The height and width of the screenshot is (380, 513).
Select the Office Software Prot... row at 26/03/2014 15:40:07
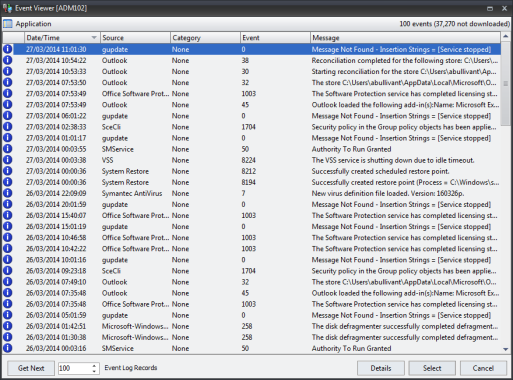click(x=251, y=215)
